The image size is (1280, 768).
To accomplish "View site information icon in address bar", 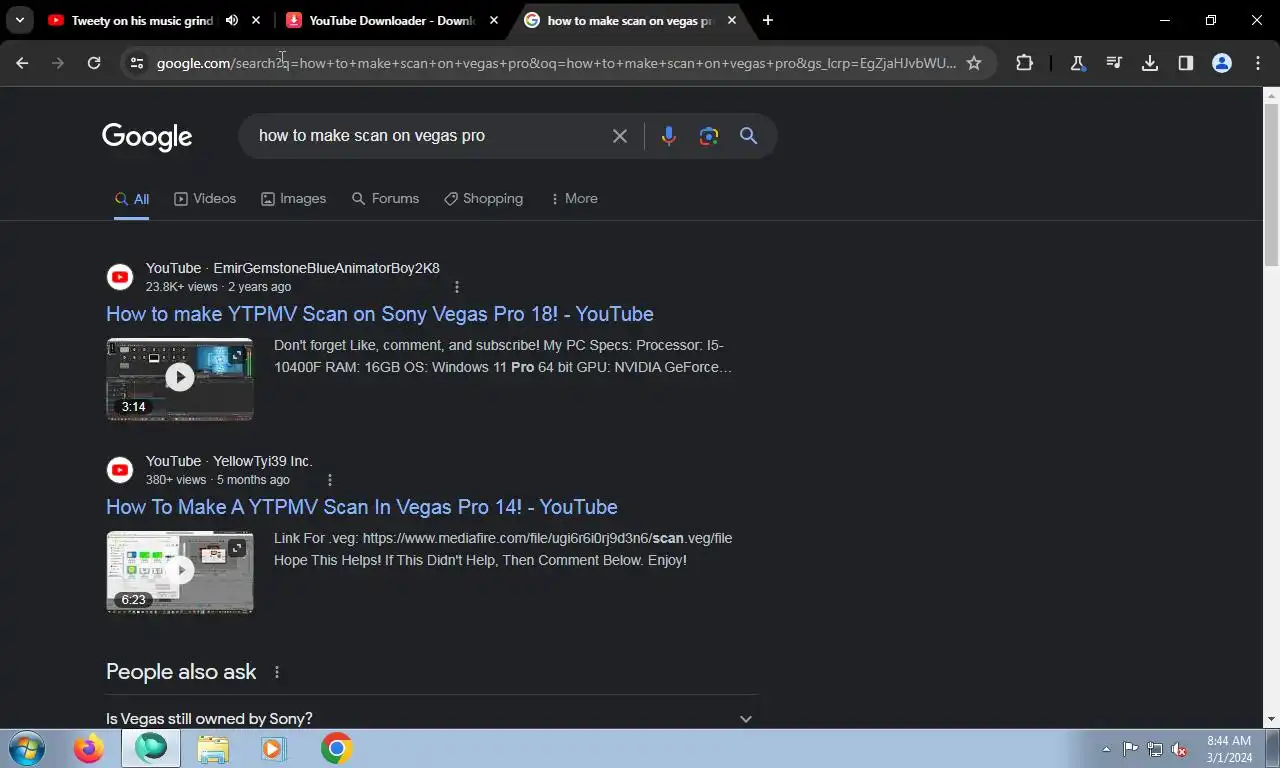I will [x=137, y=63].
